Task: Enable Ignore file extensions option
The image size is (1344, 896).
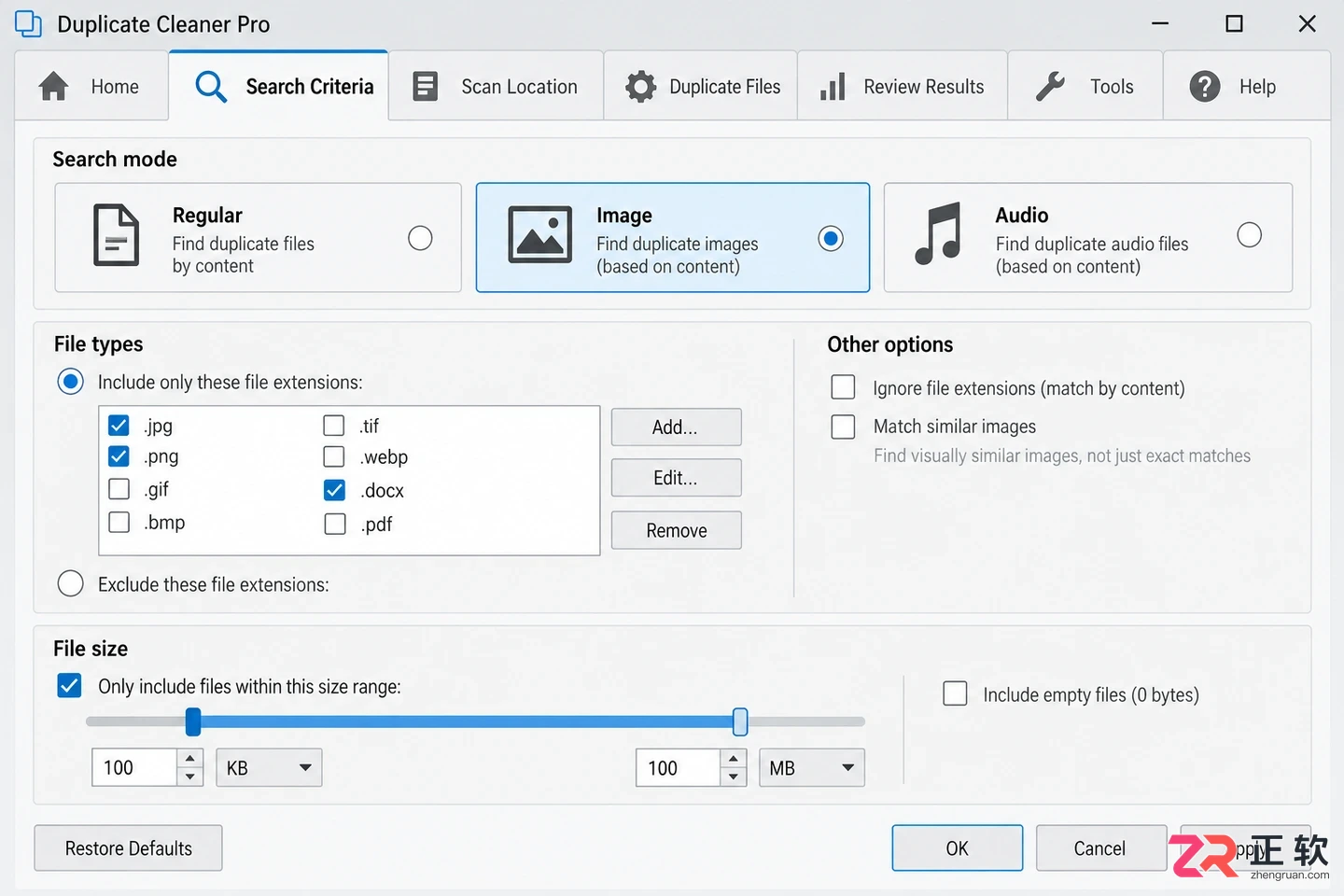Action: [x=843, y=386]
